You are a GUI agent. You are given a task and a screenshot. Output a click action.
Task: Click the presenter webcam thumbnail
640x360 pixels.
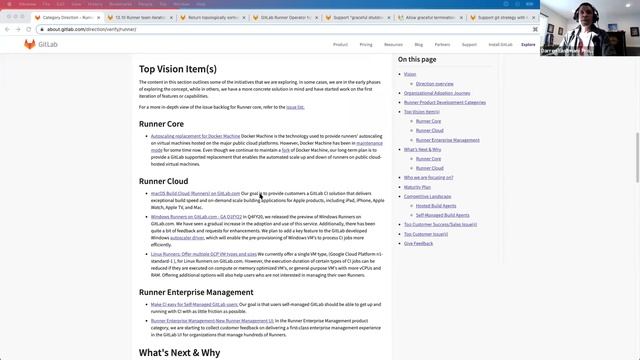click(x=590, y=28)
